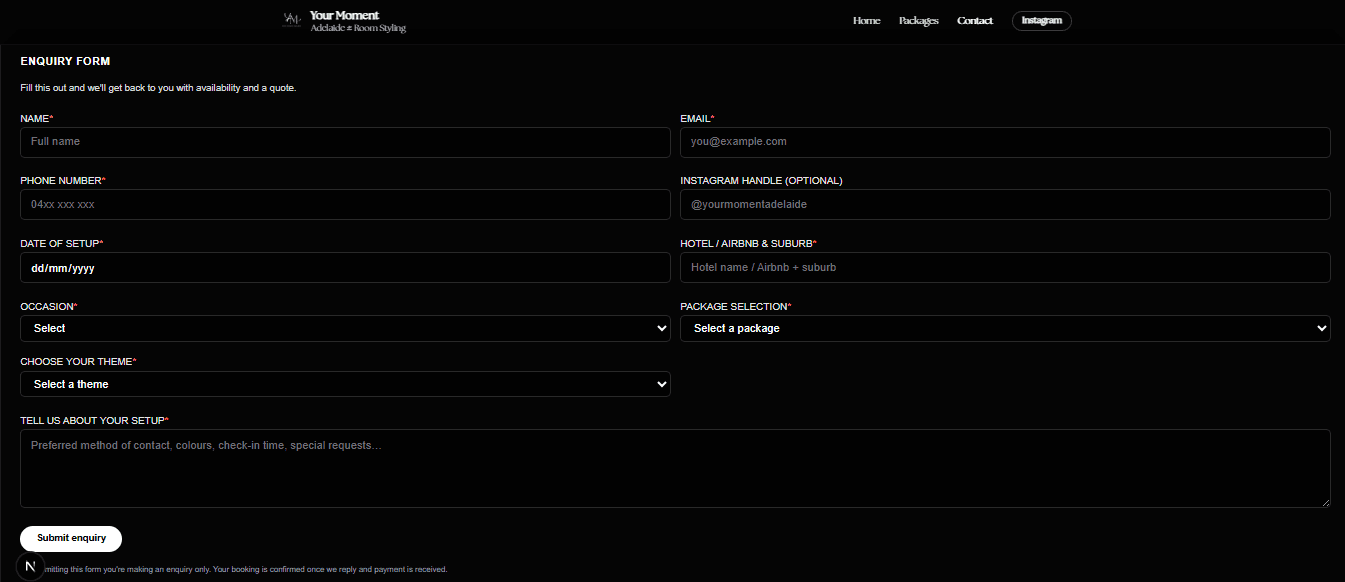Click the Hotel / Airbnb suburb field
Viewport: 1345px width, 582px height.
pyautogui.click(x=1005, y=267)
